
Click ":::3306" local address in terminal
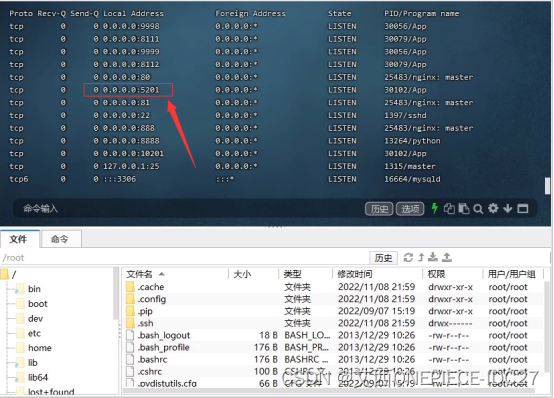(119, 179)
